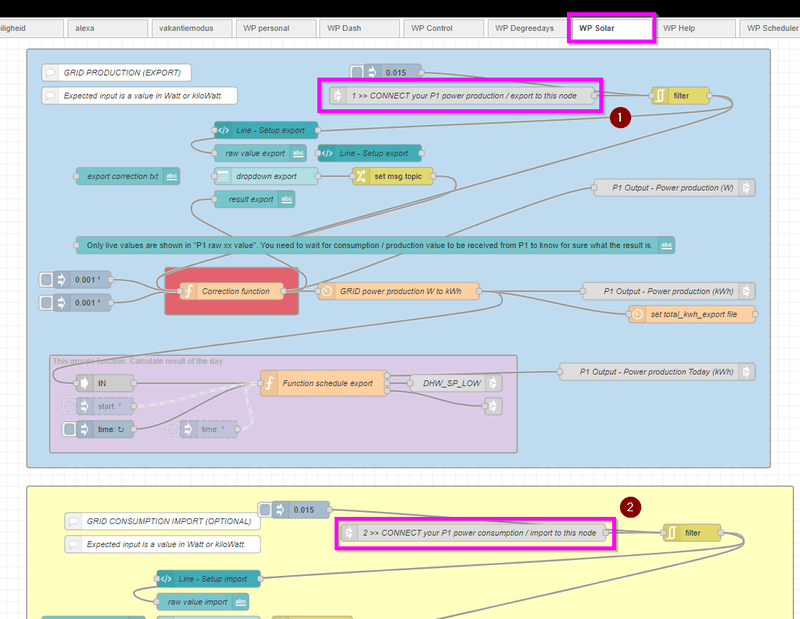
Task: Click the link-out icon on the DHW_SP_LOW node
Action: (493, 383)
